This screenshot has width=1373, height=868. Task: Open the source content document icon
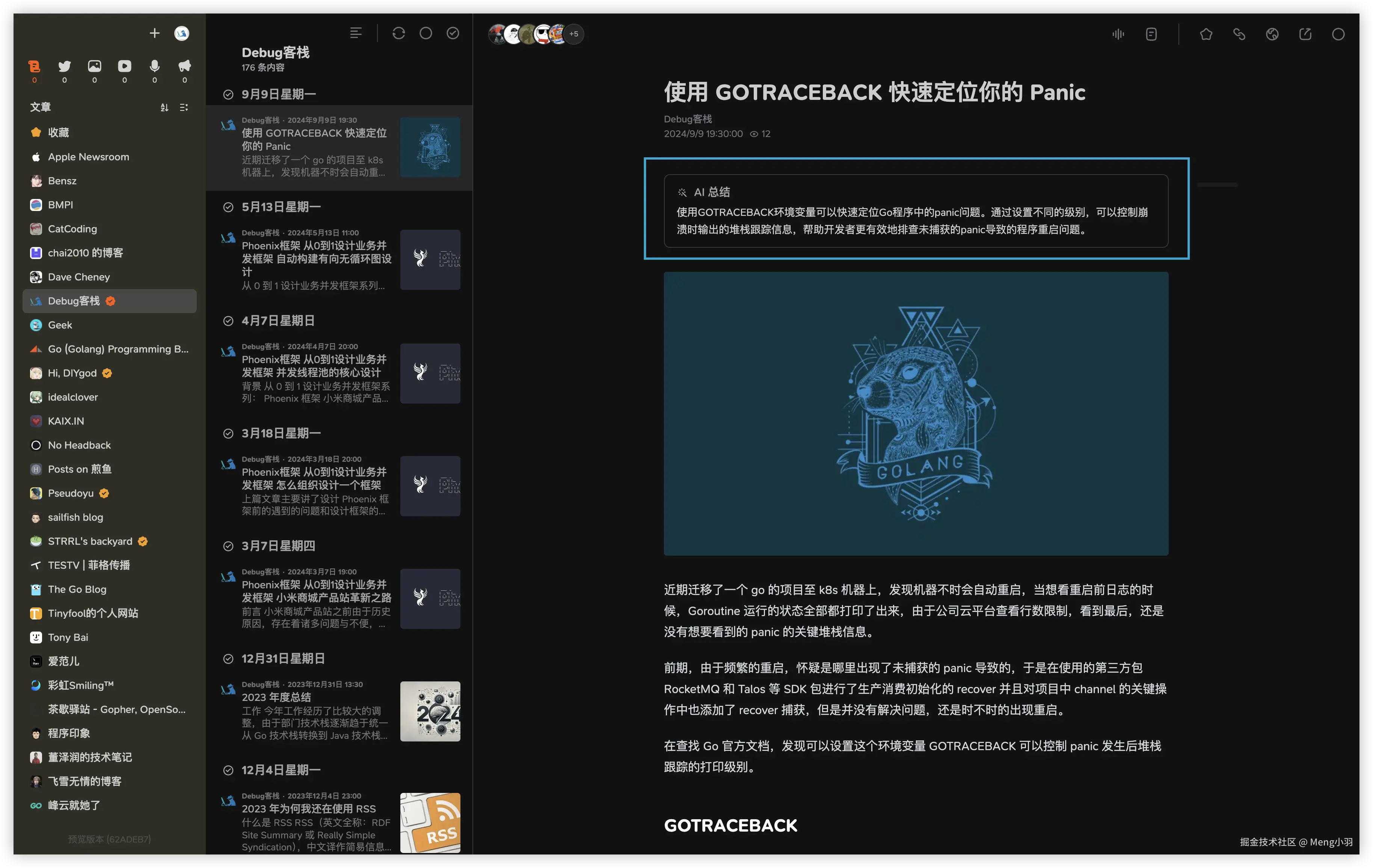(1151, 34)
